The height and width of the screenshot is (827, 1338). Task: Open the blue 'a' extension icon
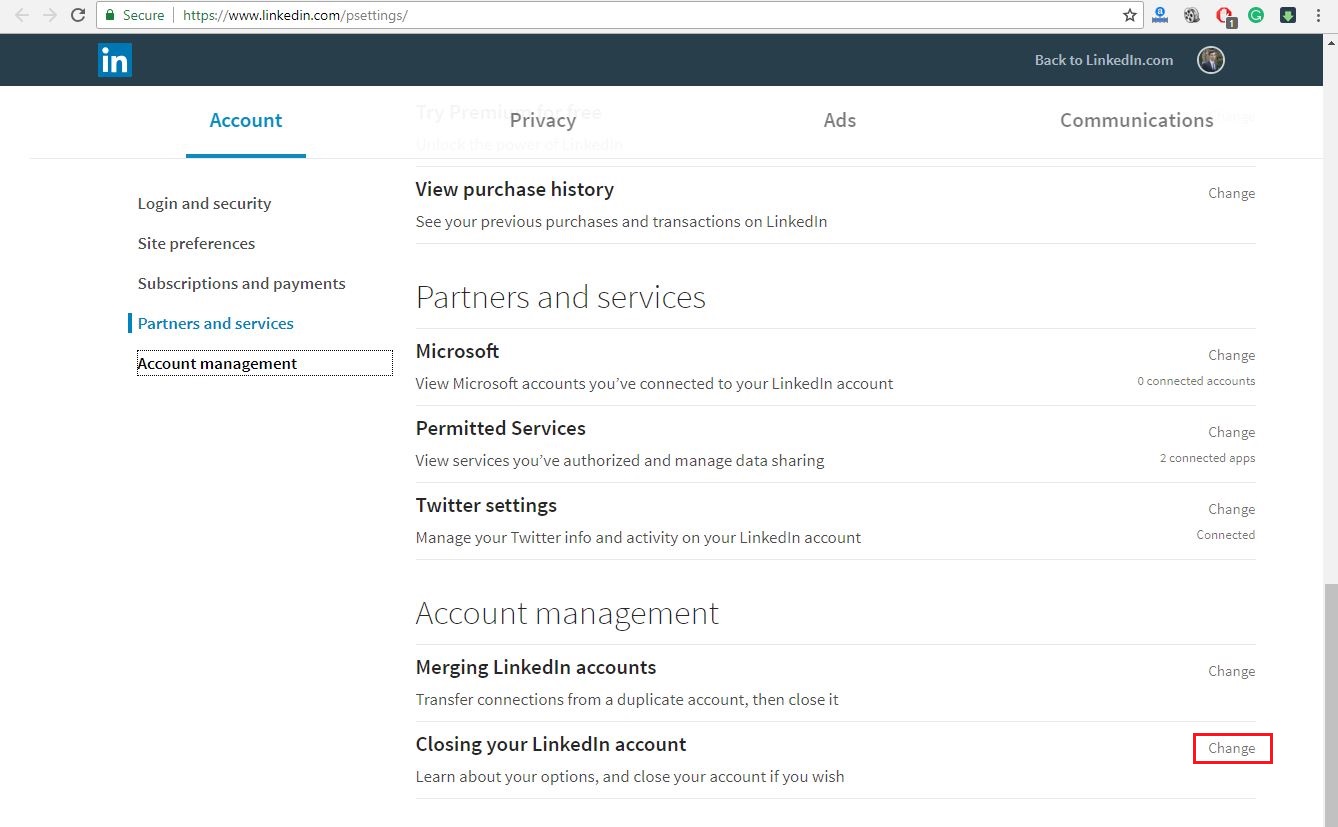[x=1160, y=16]
